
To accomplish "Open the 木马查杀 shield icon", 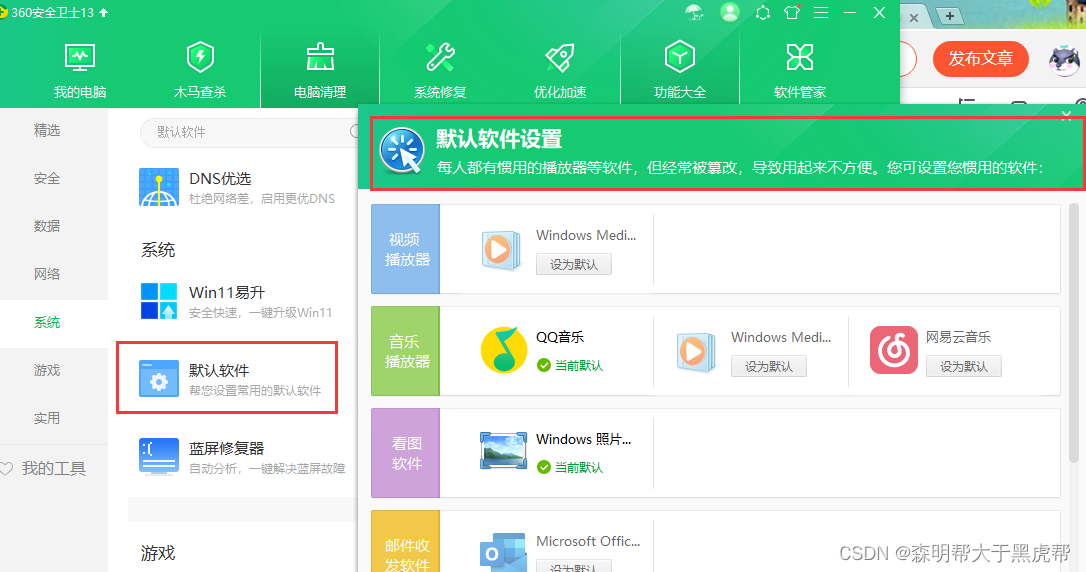I will tap(200, 57).
